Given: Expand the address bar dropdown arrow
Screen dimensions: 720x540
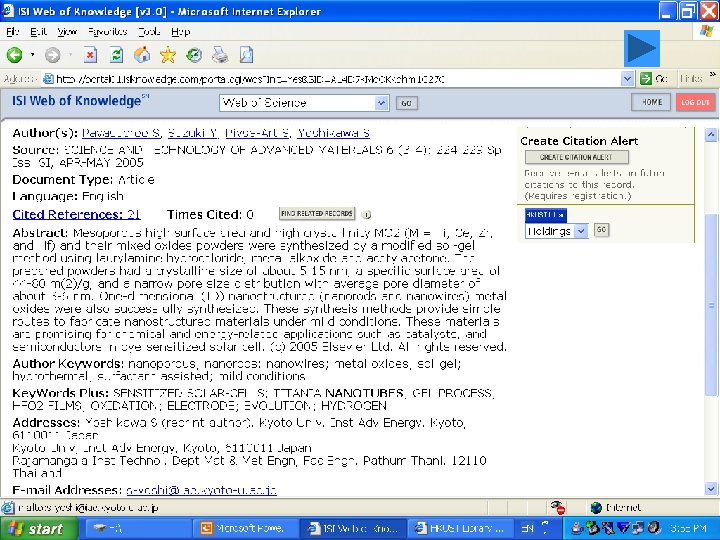Looking at the screenshot, I should (627, 79).
